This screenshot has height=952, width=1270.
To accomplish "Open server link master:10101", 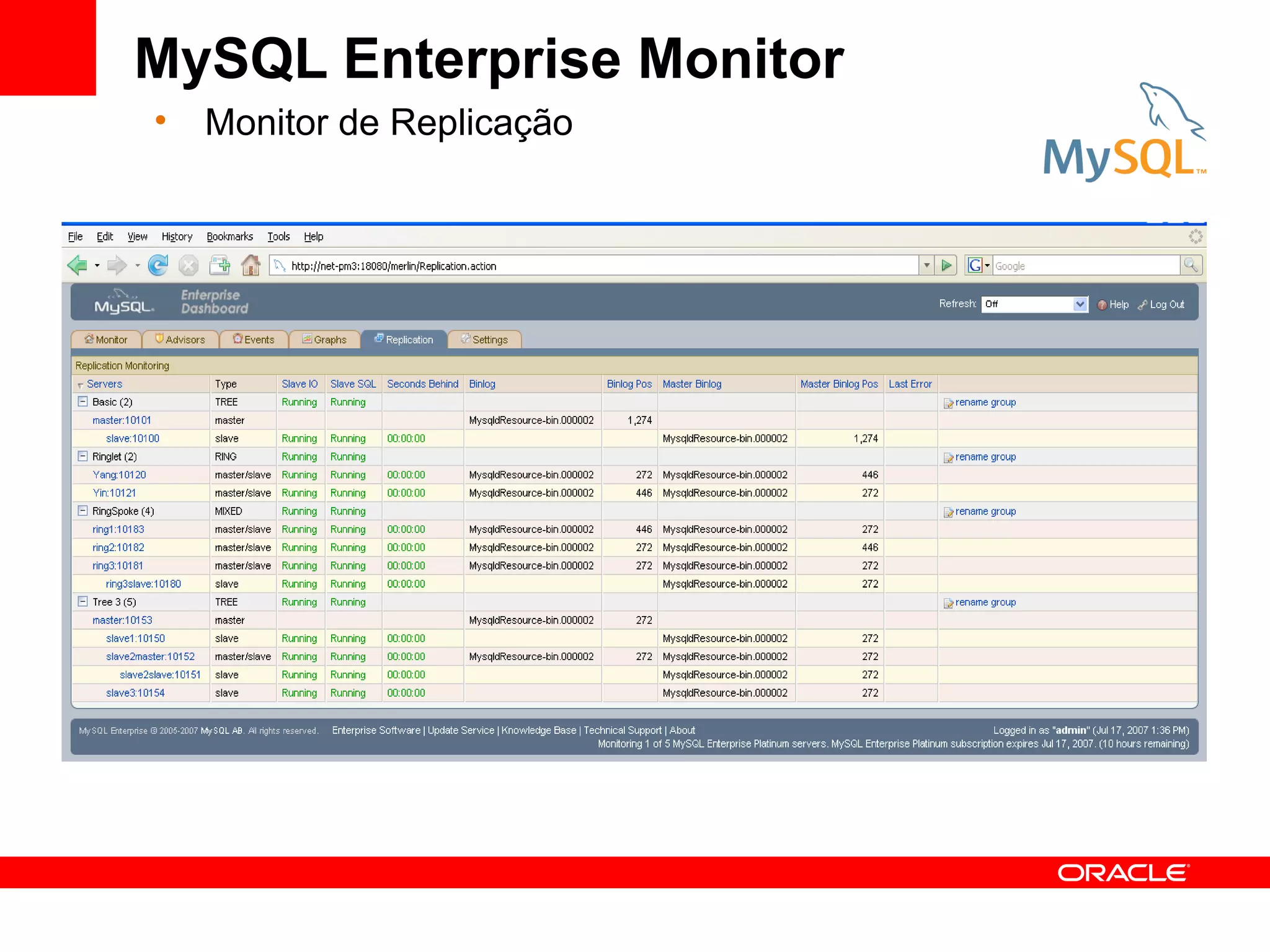I will 122,420.
